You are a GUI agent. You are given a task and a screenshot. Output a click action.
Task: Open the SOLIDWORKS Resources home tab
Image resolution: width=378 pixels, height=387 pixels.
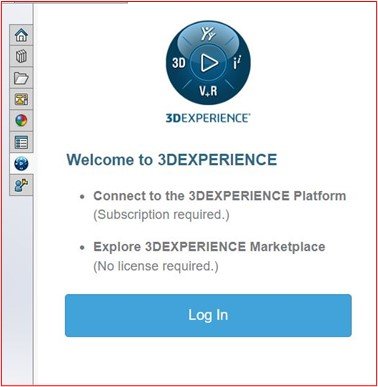click(x=21, y=35)
